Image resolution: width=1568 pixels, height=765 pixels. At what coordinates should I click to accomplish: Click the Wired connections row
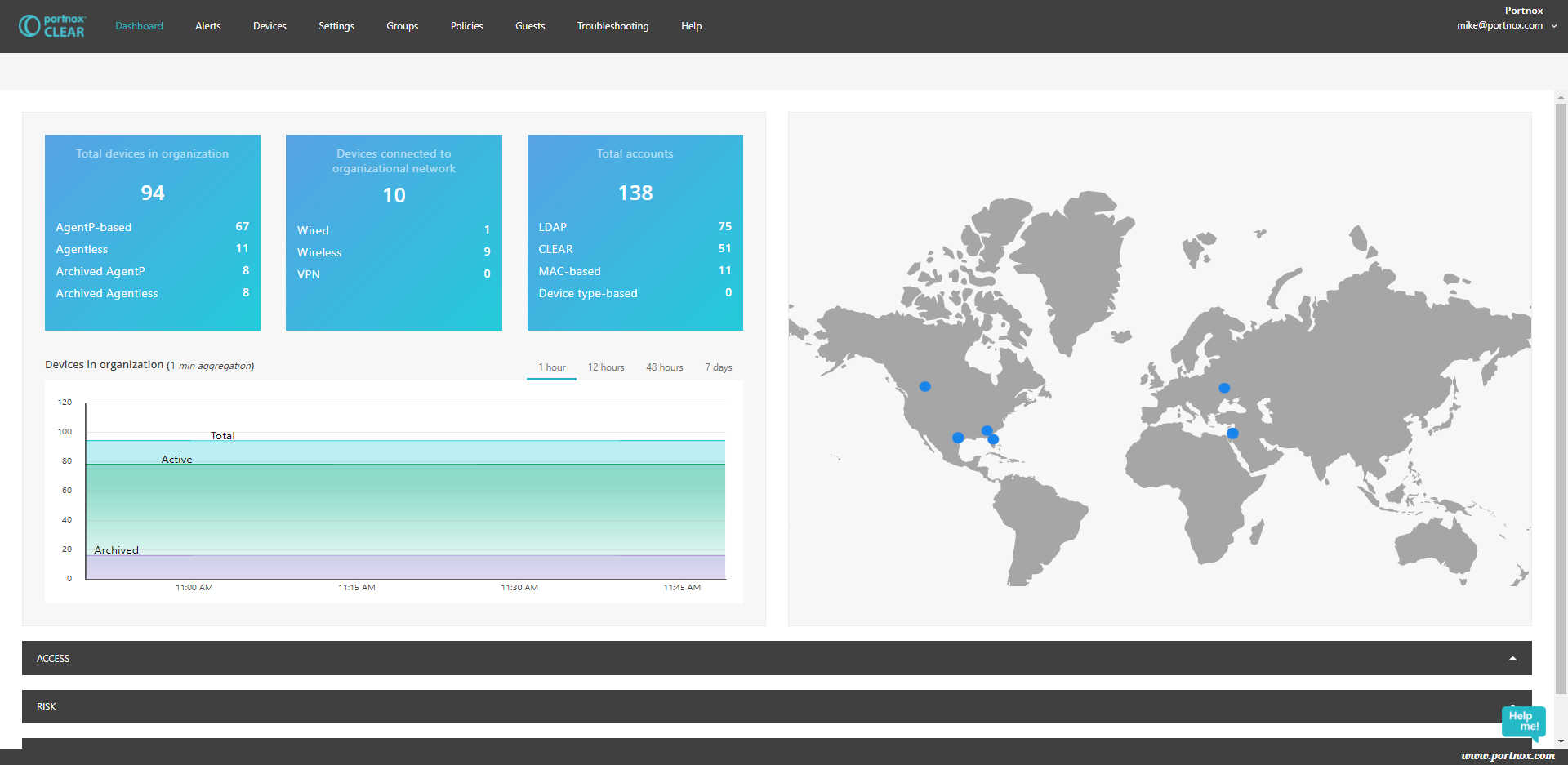coord(394,230)
